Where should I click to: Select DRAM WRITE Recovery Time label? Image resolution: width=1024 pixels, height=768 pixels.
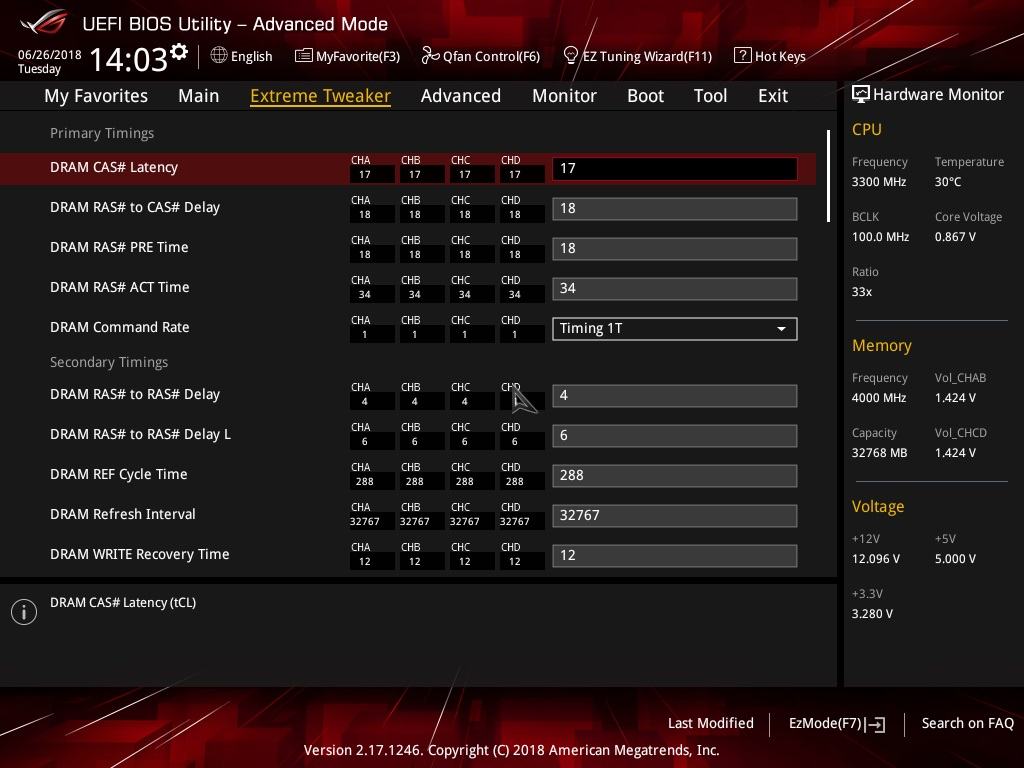(x=140, y=554)
